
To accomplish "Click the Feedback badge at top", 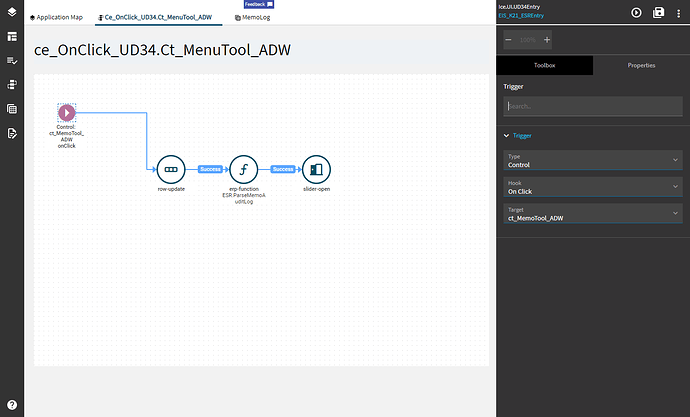I will (259, 4).
